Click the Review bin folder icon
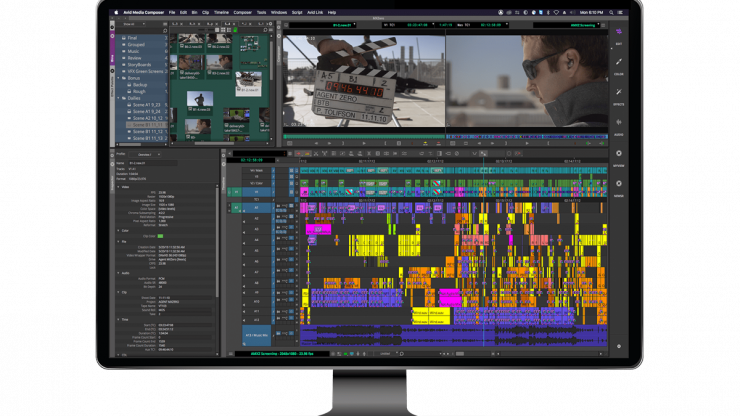The image size is (740, 416). point(124,58)
